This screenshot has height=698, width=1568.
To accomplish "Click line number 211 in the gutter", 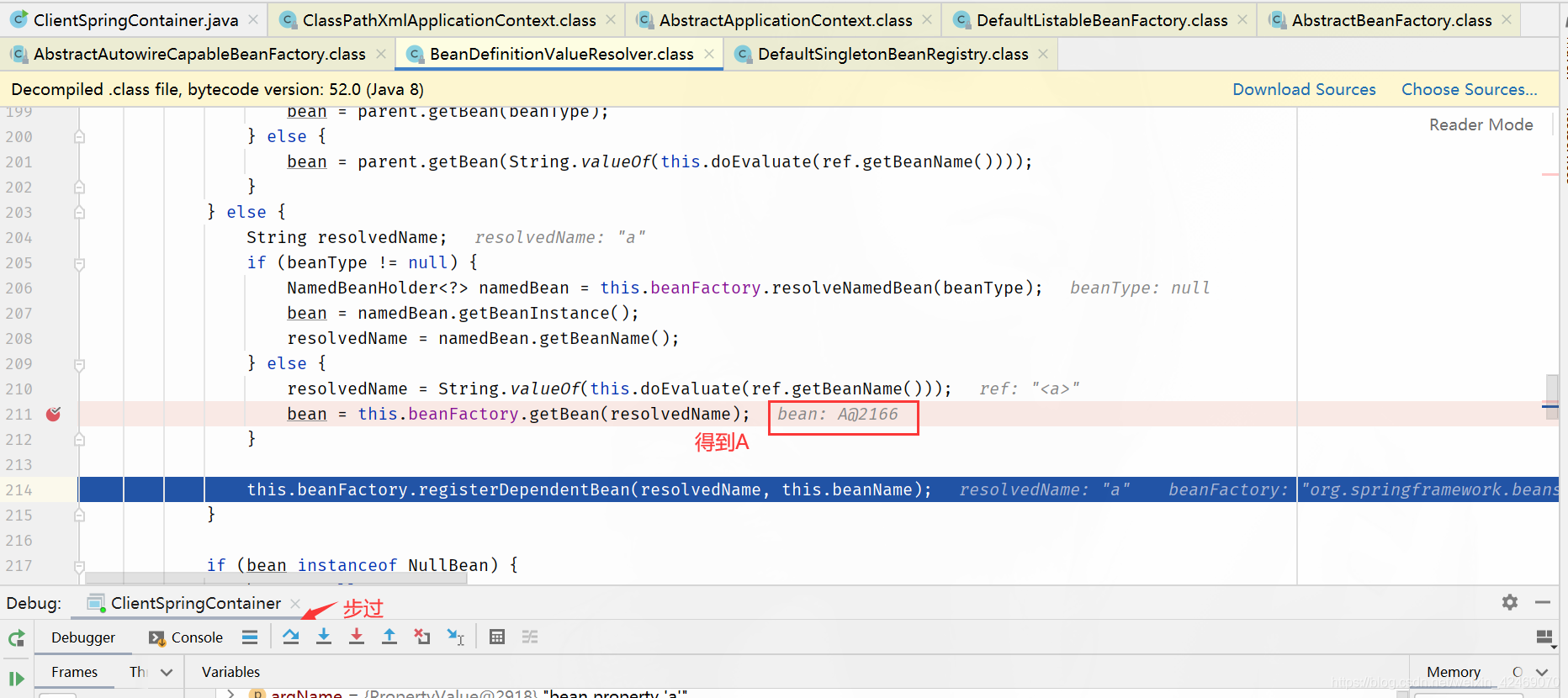I will [19, 414].
